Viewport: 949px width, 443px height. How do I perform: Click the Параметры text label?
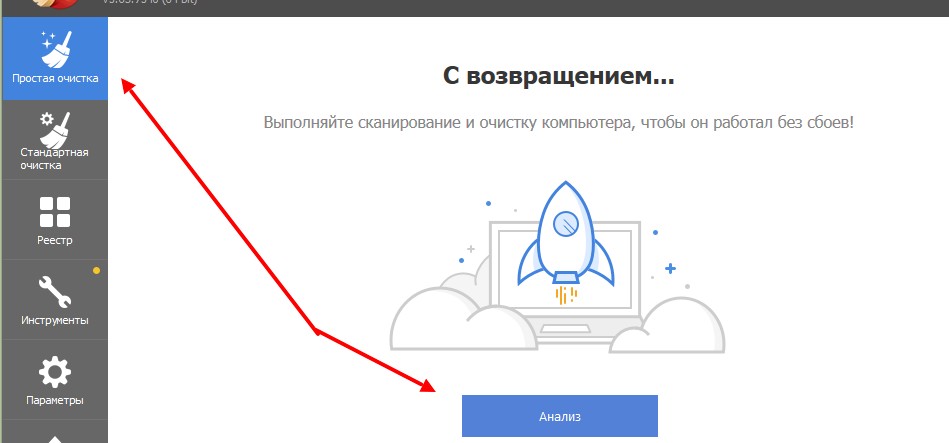(x=54, y=401)
